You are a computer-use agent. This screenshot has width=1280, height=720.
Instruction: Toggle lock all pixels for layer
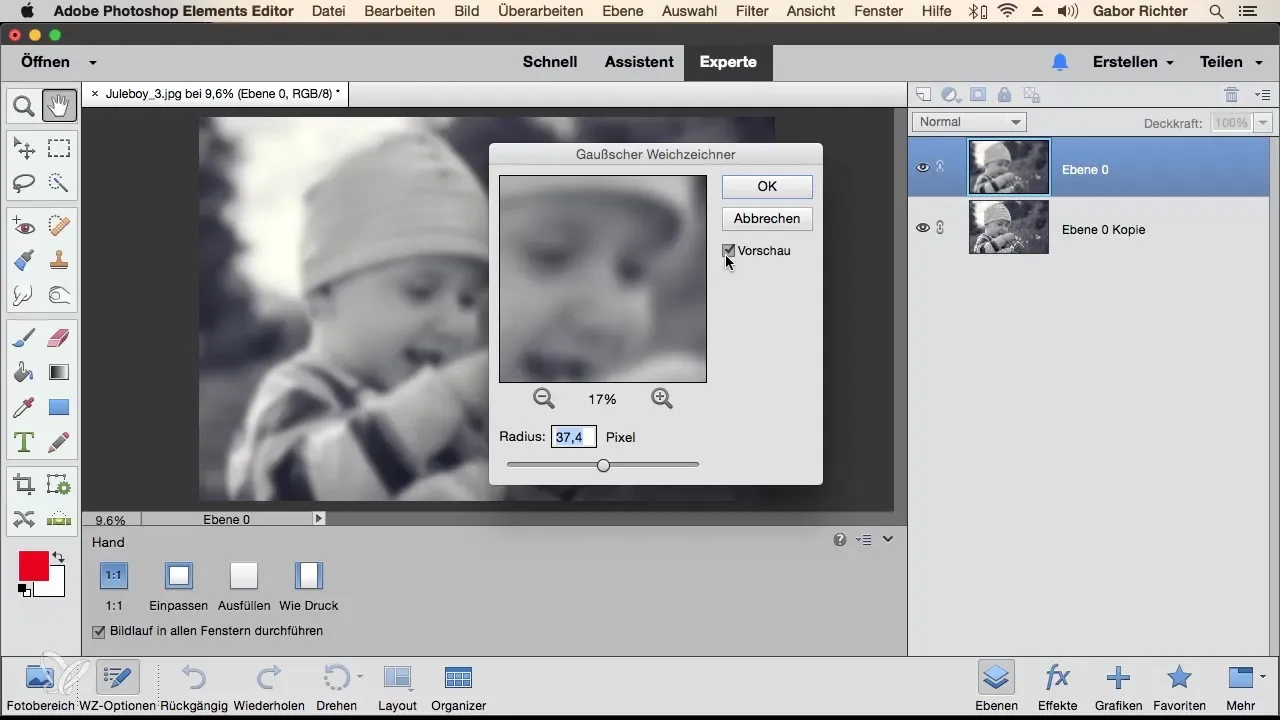pos(1004,95)
